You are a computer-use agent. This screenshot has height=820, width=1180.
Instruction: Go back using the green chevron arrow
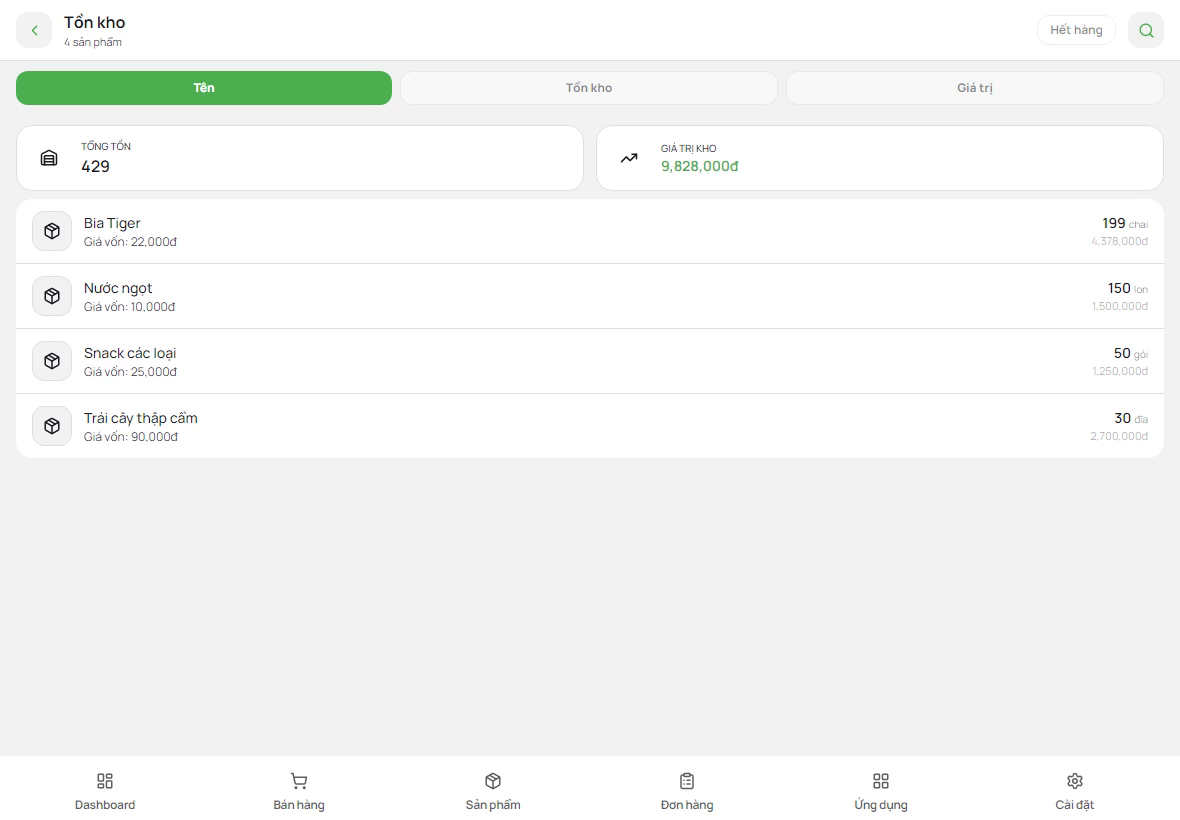pyautogui.click(x=34, y=30)
